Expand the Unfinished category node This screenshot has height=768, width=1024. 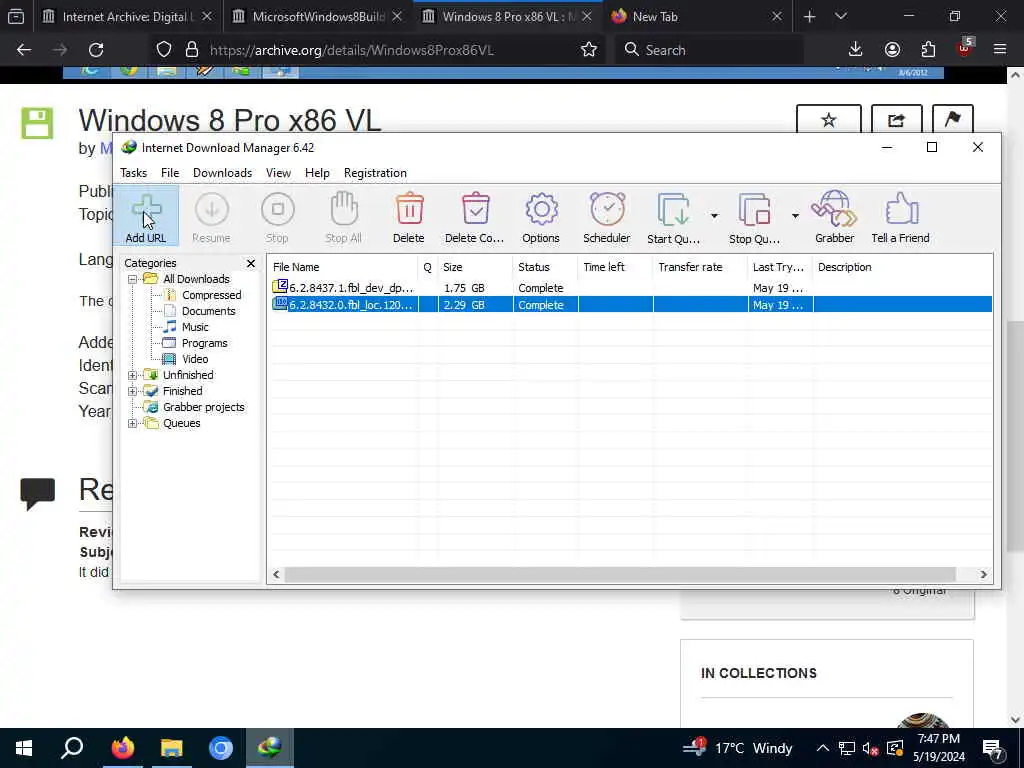point(133,376)
